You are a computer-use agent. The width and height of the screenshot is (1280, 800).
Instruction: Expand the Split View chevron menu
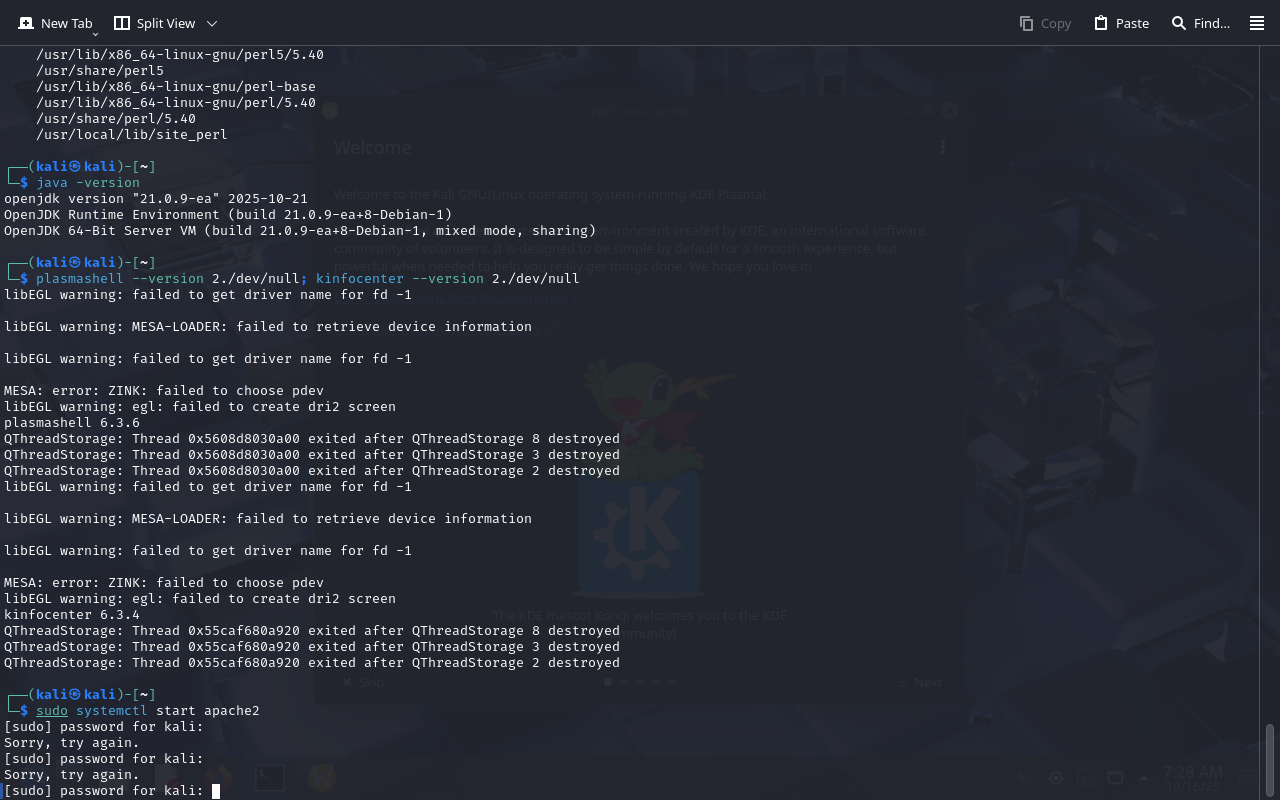click(x=211, y=23)
